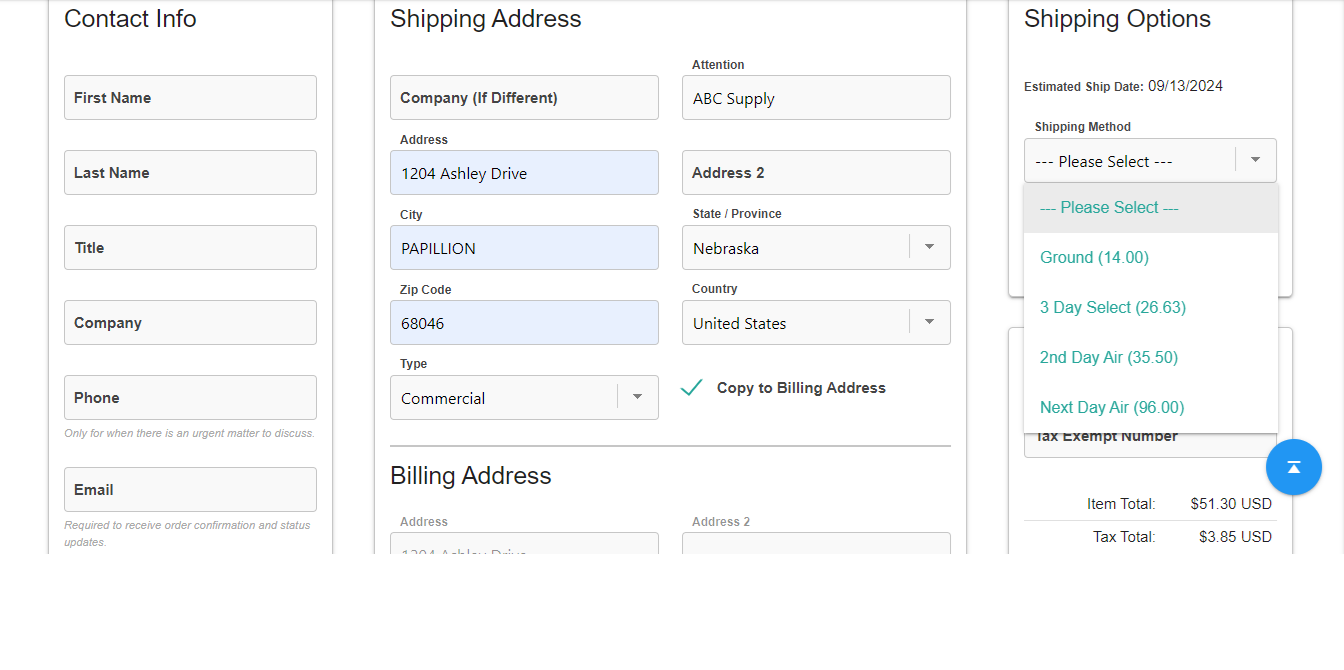The height and width of the screenshot is (670, 1344).
Task: Choose the Please Select placeholder option
Action: (1108, 208)
